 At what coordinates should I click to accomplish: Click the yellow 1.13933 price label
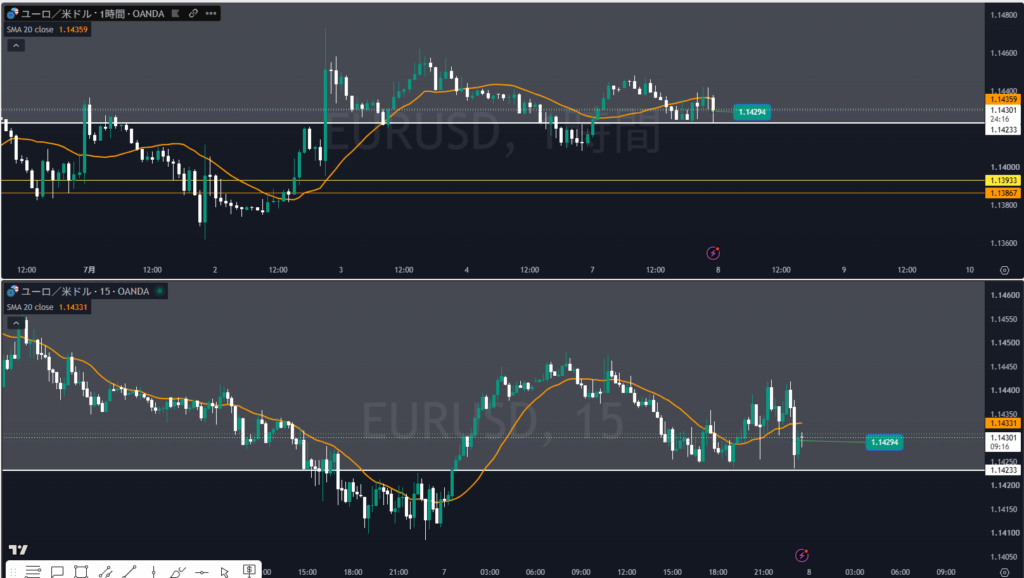pos(1003,180)
